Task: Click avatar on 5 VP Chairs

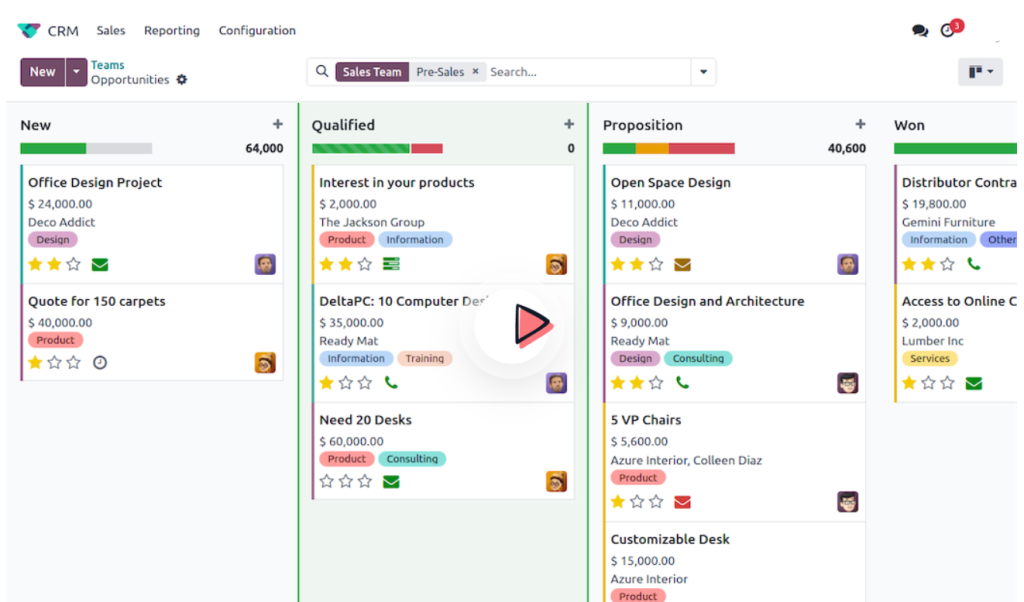Action: 848,502
